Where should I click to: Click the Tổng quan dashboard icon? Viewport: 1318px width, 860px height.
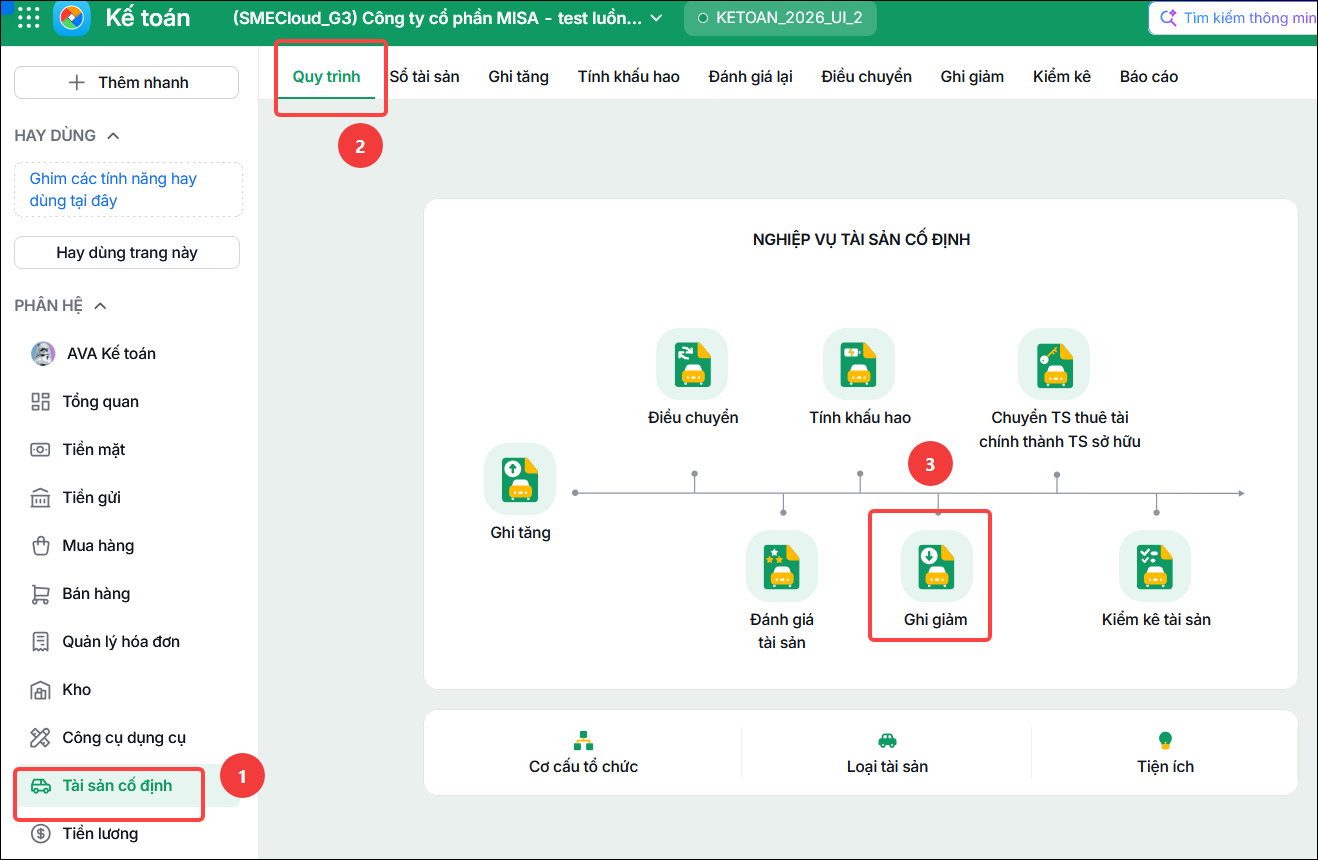tap(41, 402)
